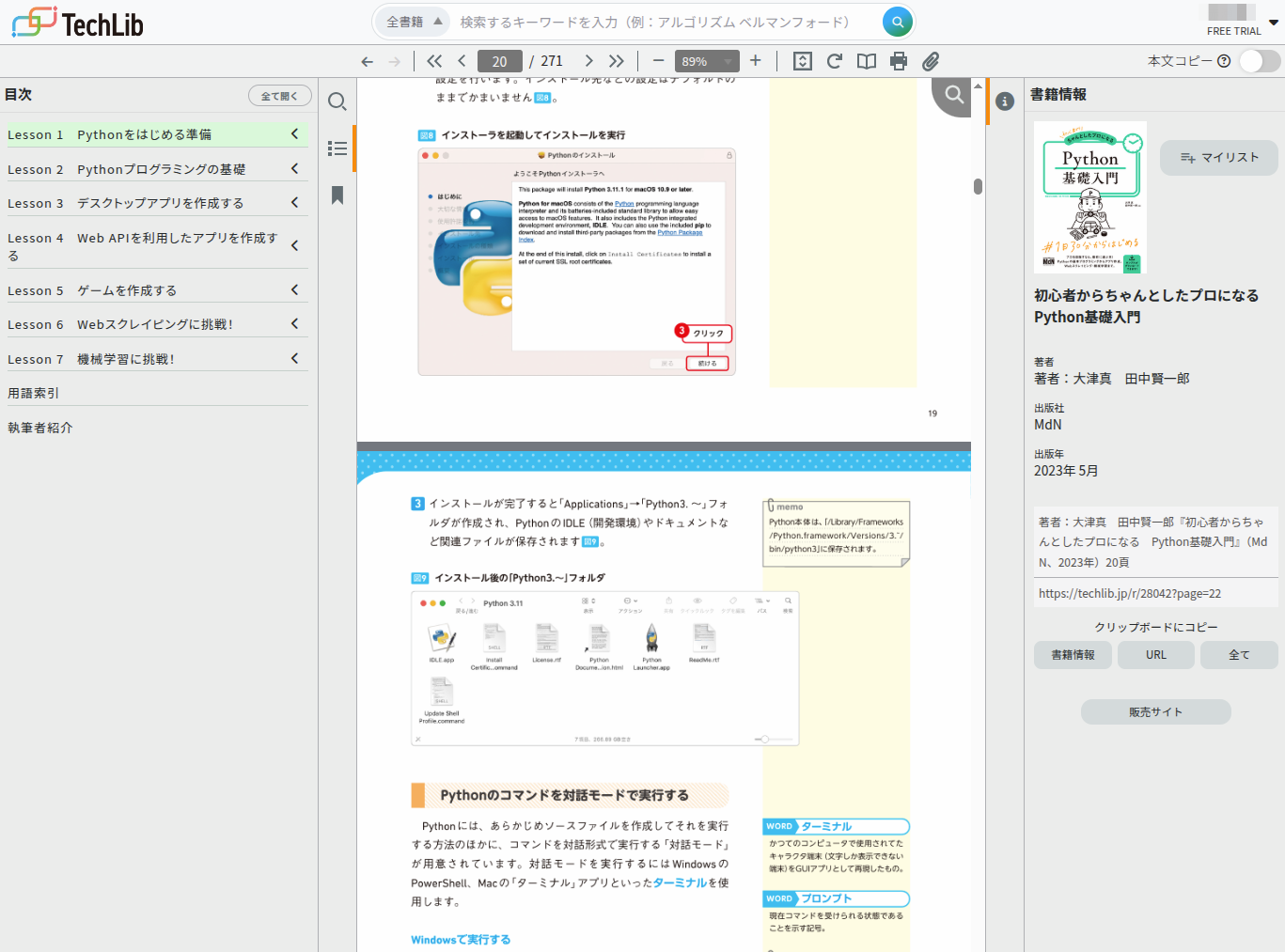
Task: Open the 89% zoom level dropdown
Action: (707, 60)
